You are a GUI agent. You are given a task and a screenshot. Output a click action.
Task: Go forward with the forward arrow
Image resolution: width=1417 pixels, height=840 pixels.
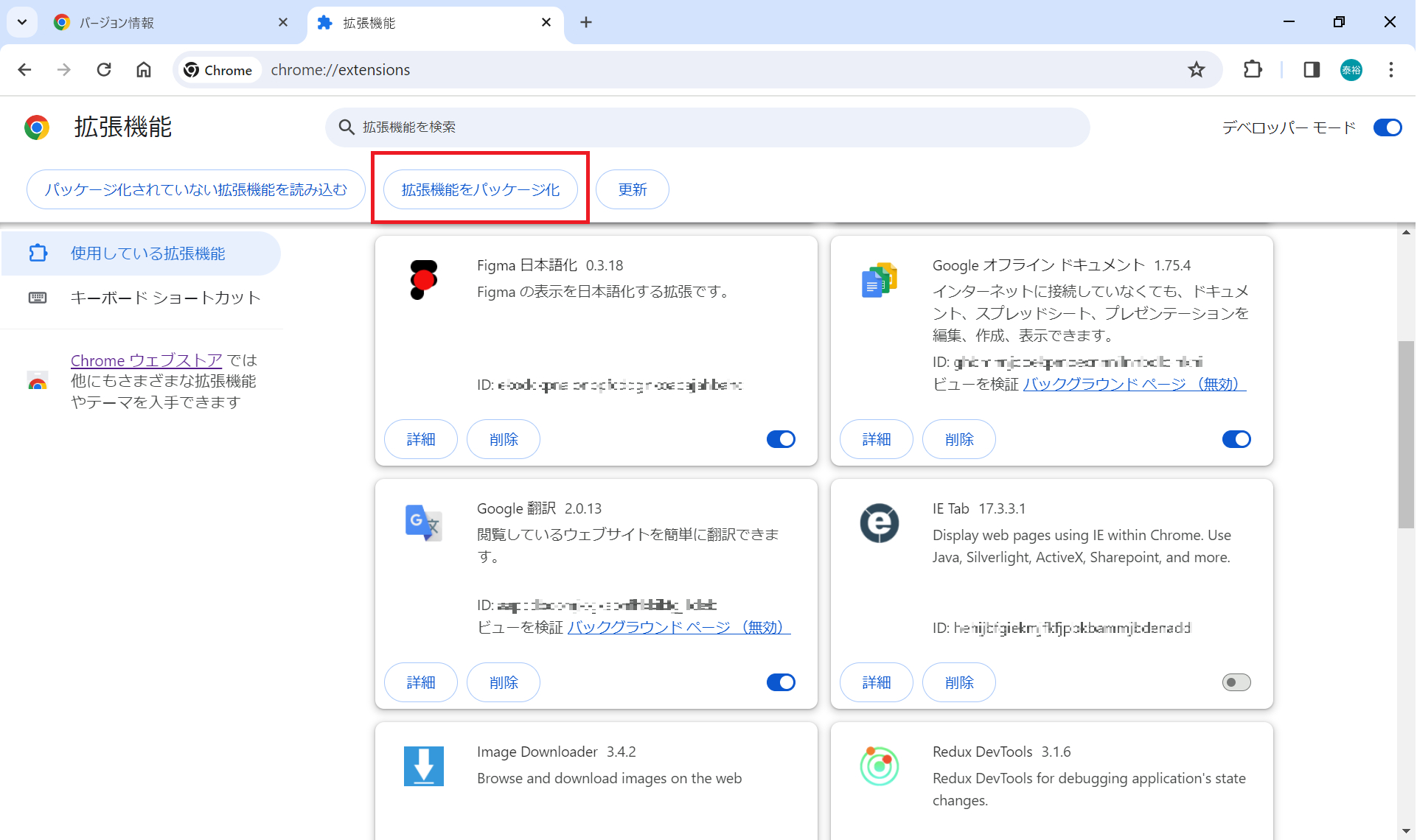pos(64,70)
